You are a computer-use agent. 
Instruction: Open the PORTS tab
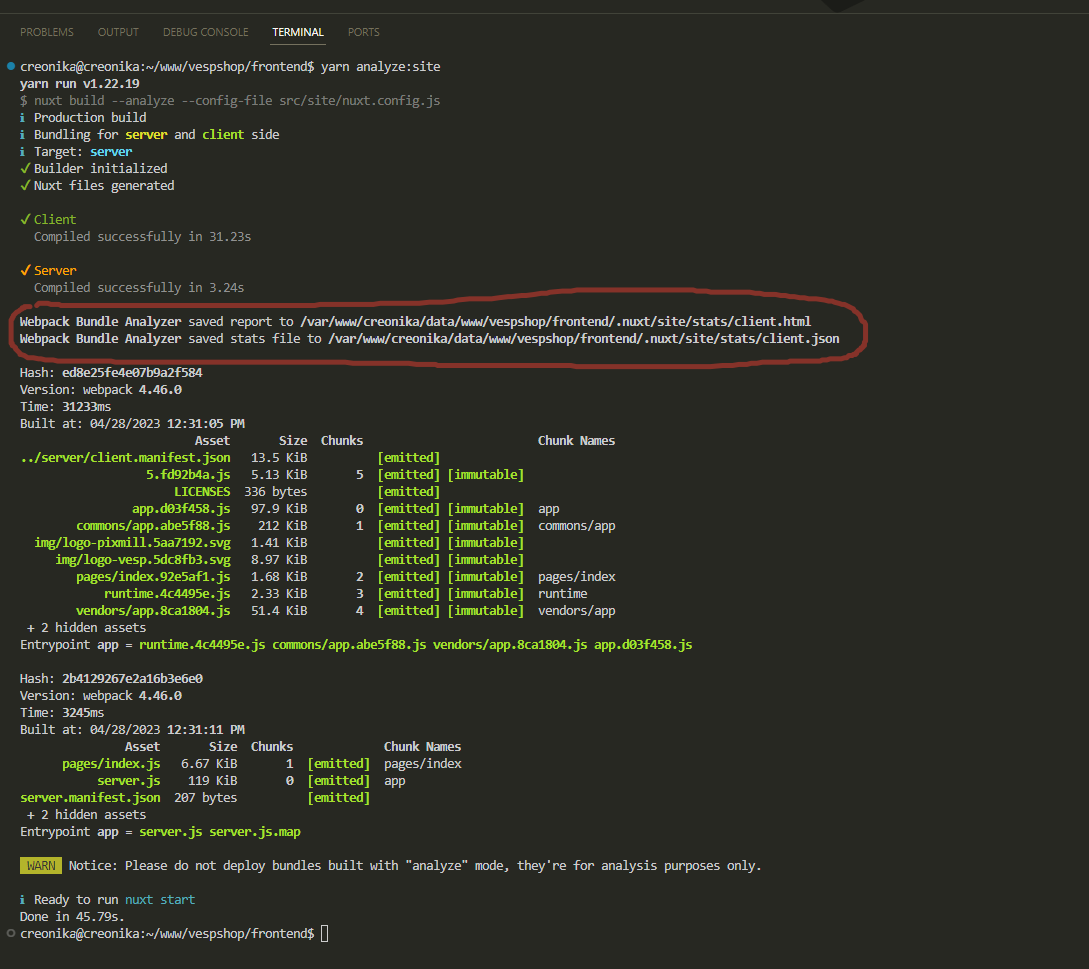pos(363,32)
